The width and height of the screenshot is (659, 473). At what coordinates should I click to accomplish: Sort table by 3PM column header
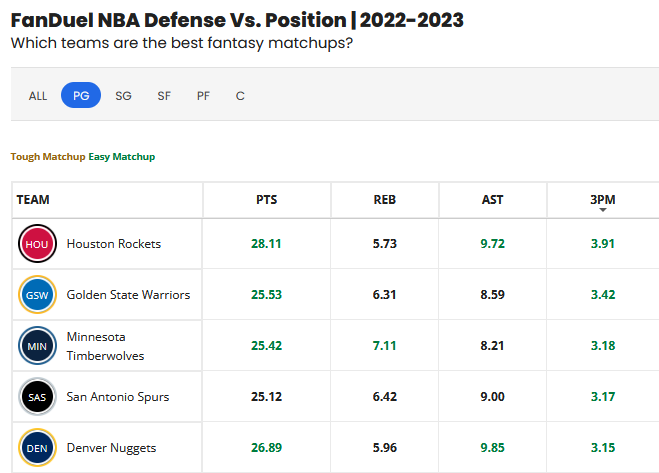(603, 200)
